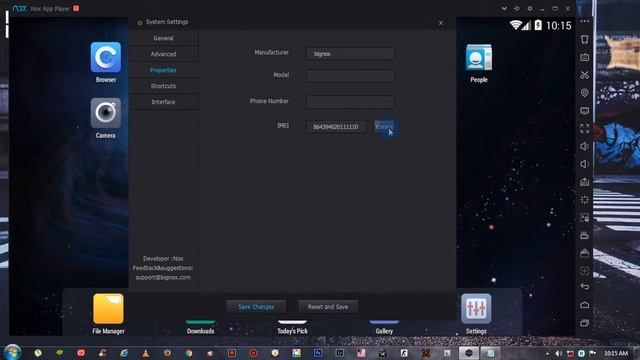This screenshot has height=360, width=640.
Task: Open the virtual location tool in sidebar
Action: pyautogui.click(x=584, y=93)
